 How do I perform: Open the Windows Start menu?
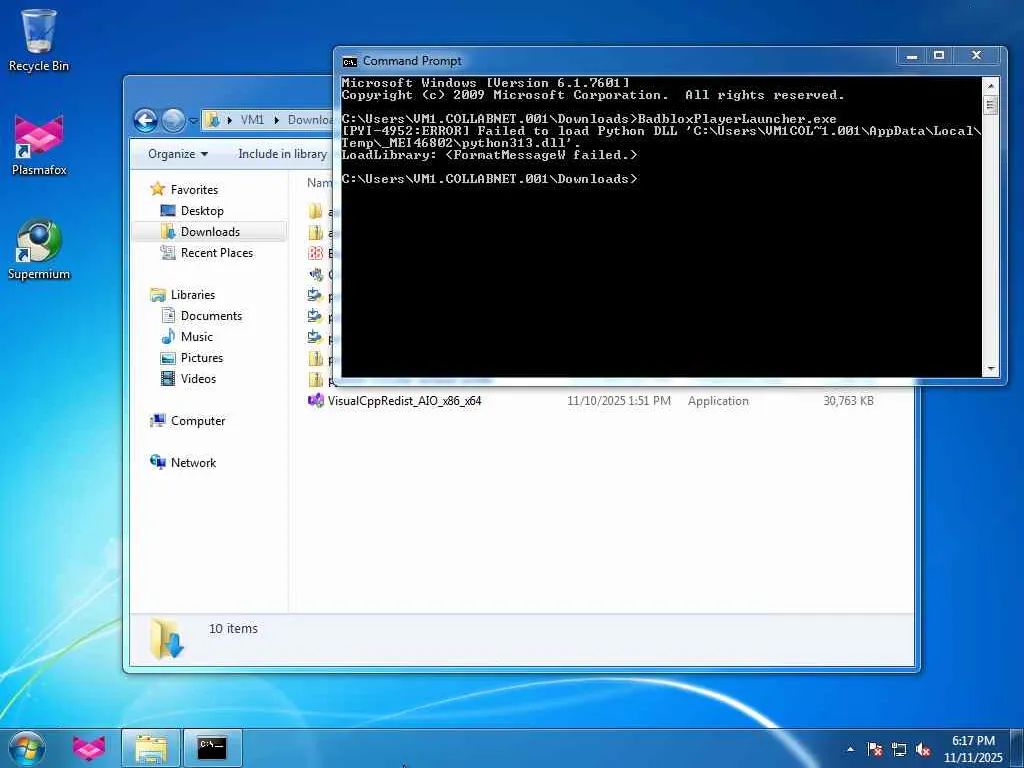click(x=27, y=748)
